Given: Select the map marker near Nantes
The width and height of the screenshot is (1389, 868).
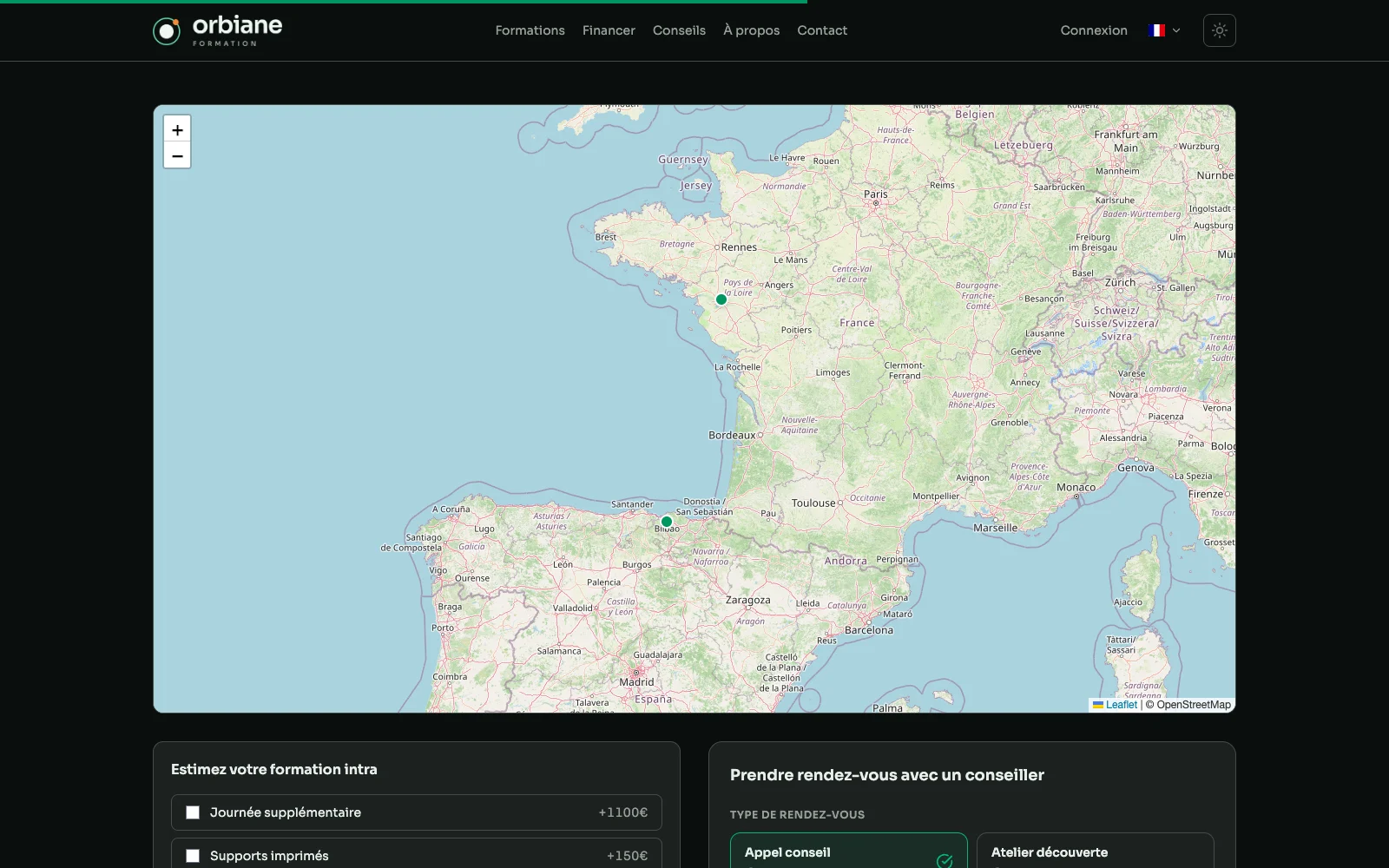Looking at the screenshot, I should (721, 299).
